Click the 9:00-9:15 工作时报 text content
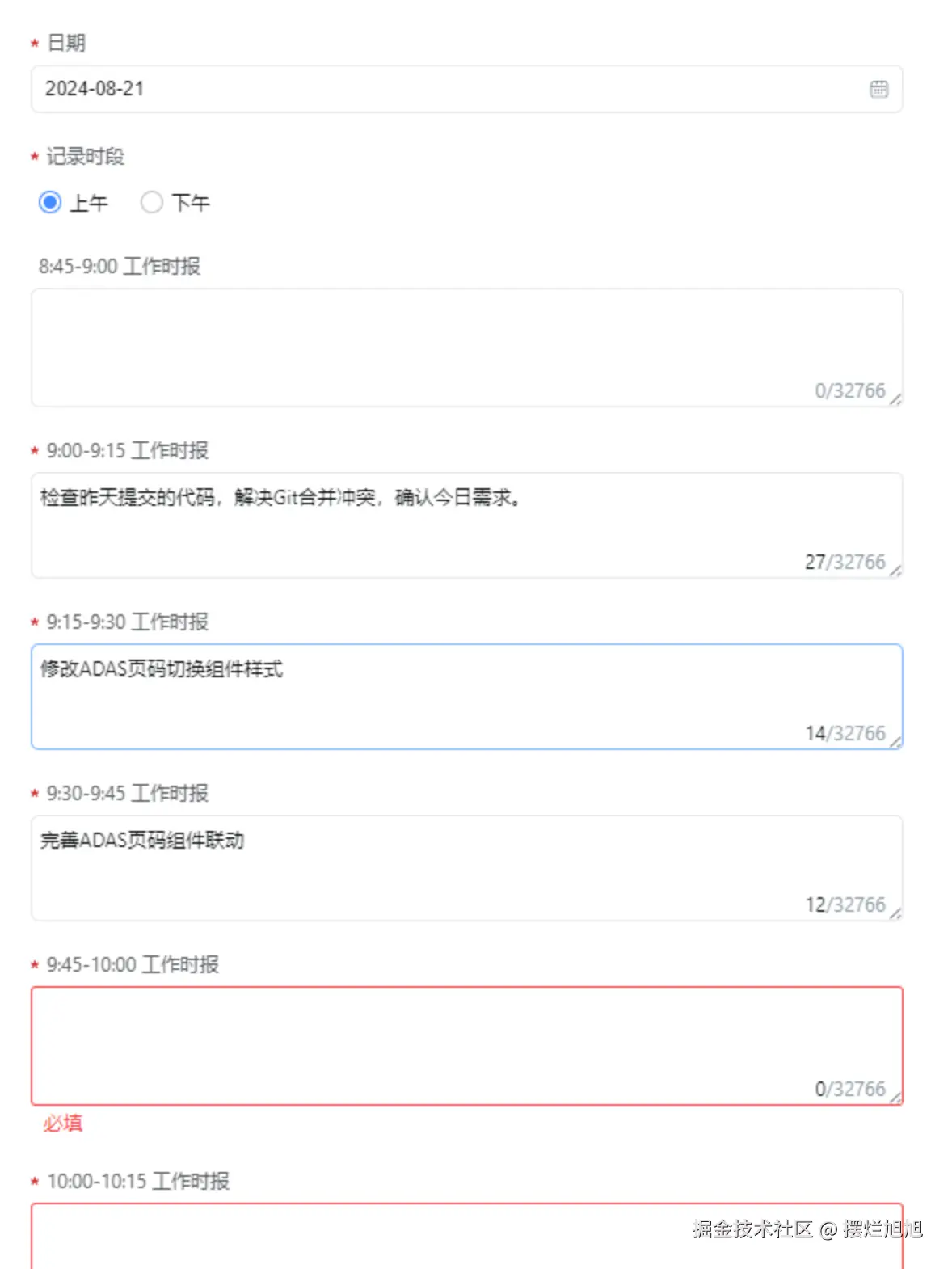The width and height of the screenshot is (952, 1269). point(283,498)
